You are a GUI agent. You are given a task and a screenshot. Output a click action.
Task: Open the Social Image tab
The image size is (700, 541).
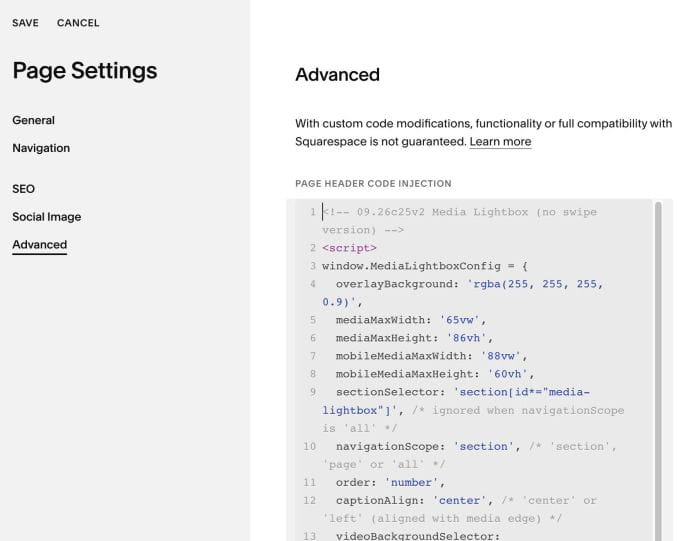coord(47,216)
